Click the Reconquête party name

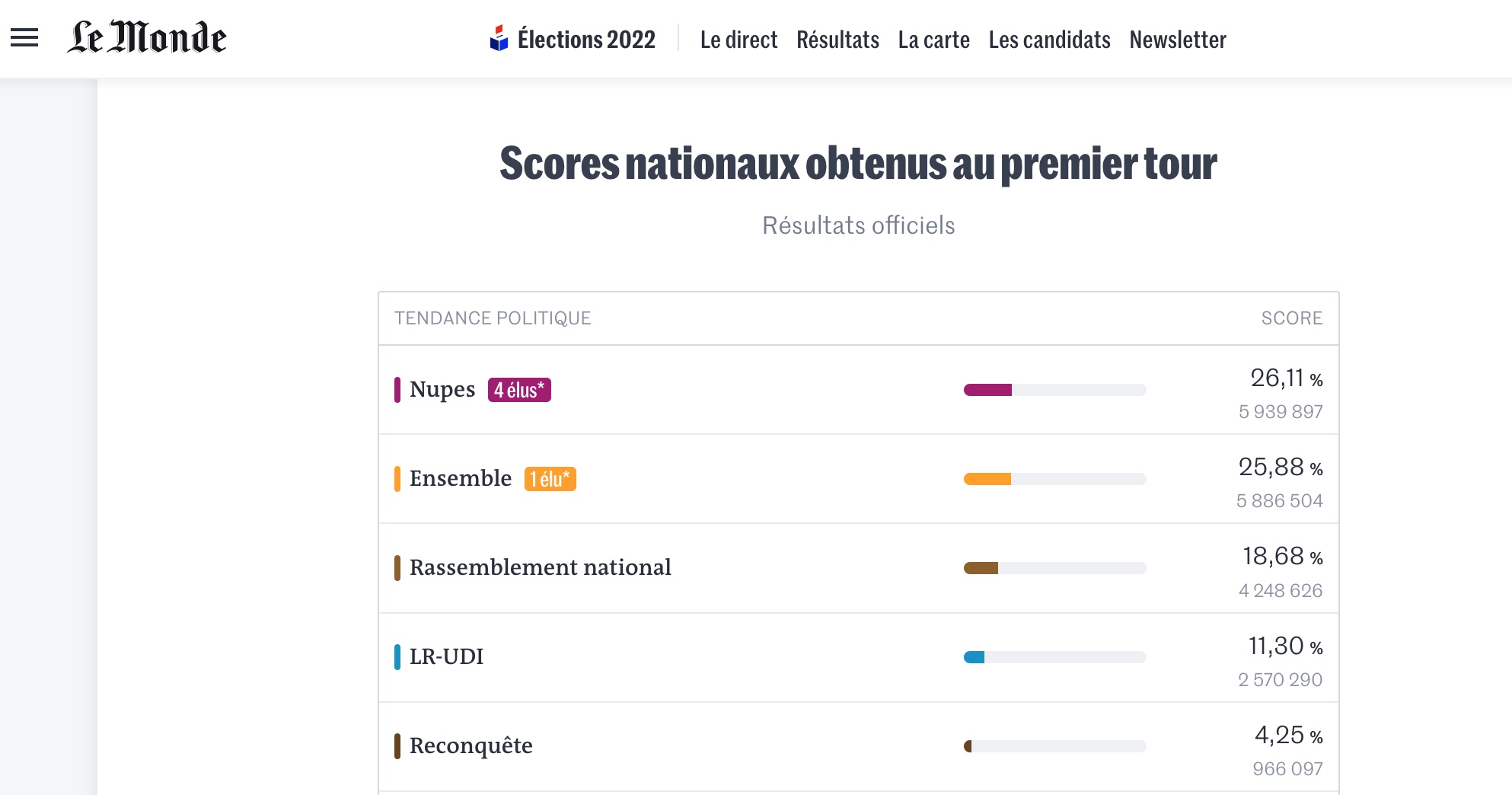471,746
